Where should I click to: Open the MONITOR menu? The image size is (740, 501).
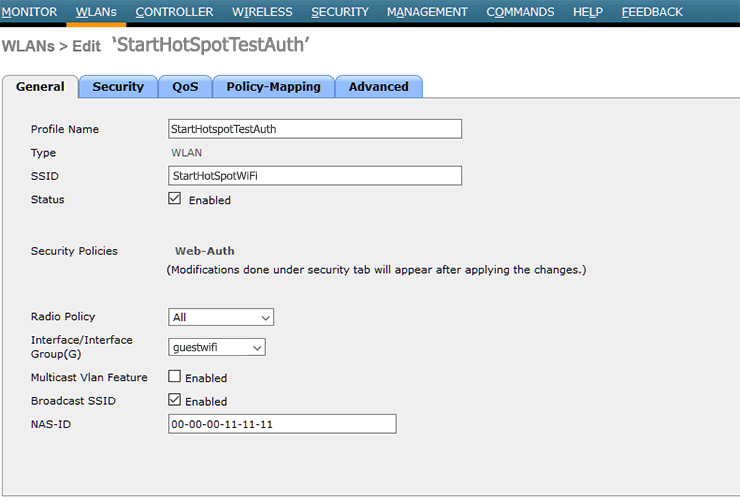click(29, 12)
